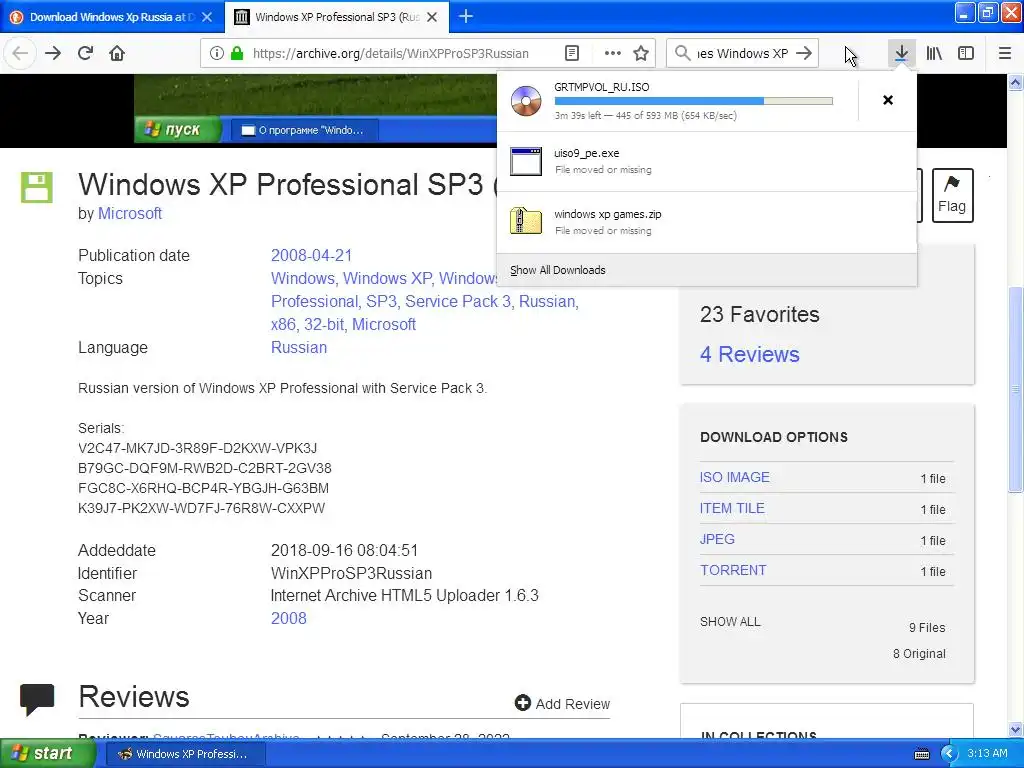Viewport: 1024px width, 768px height.
Task: Submit search with the go arrow
Action: coord(804,53)
